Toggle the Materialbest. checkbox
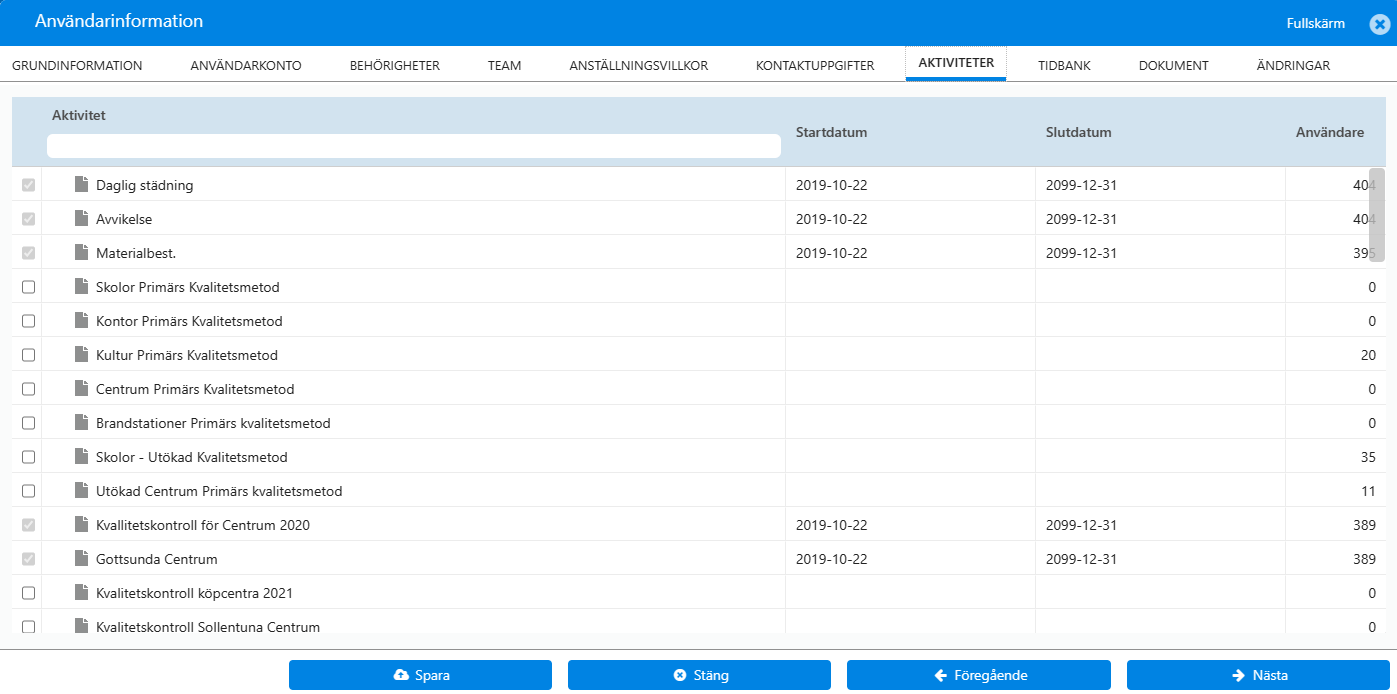 tap(28, 253)
